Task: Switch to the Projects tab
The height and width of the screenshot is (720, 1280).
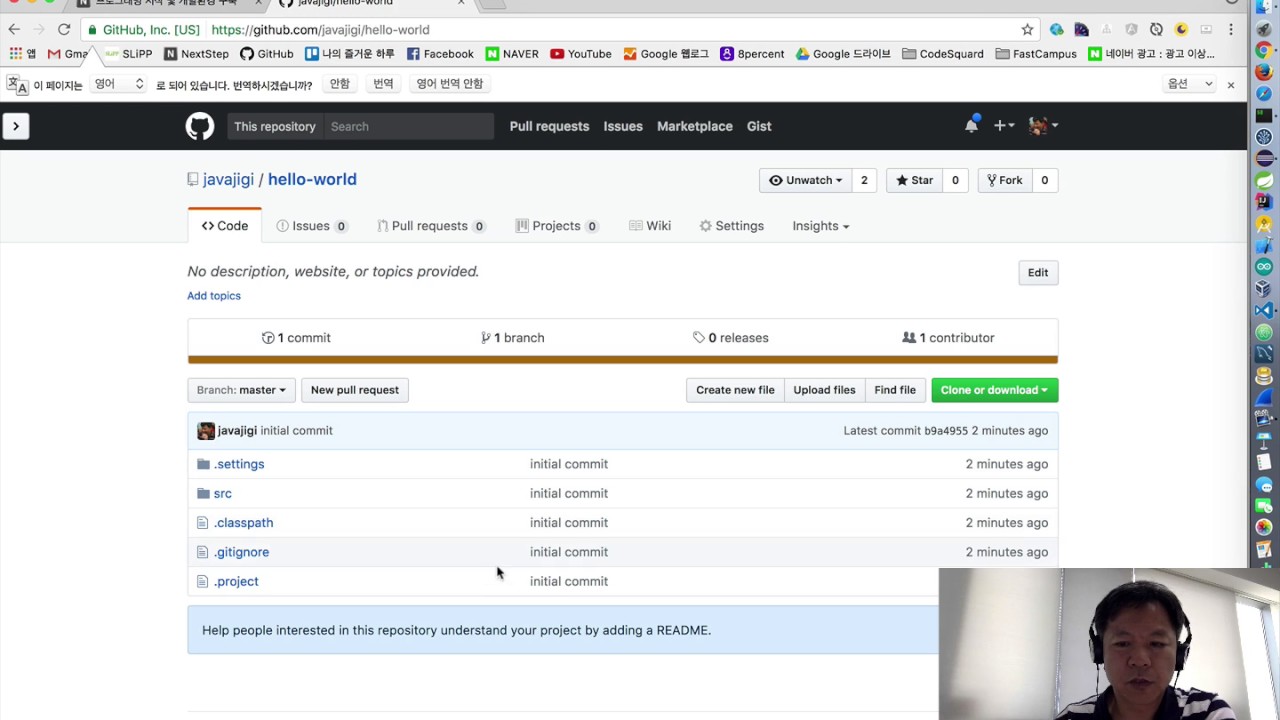Action: pos(556,226)
